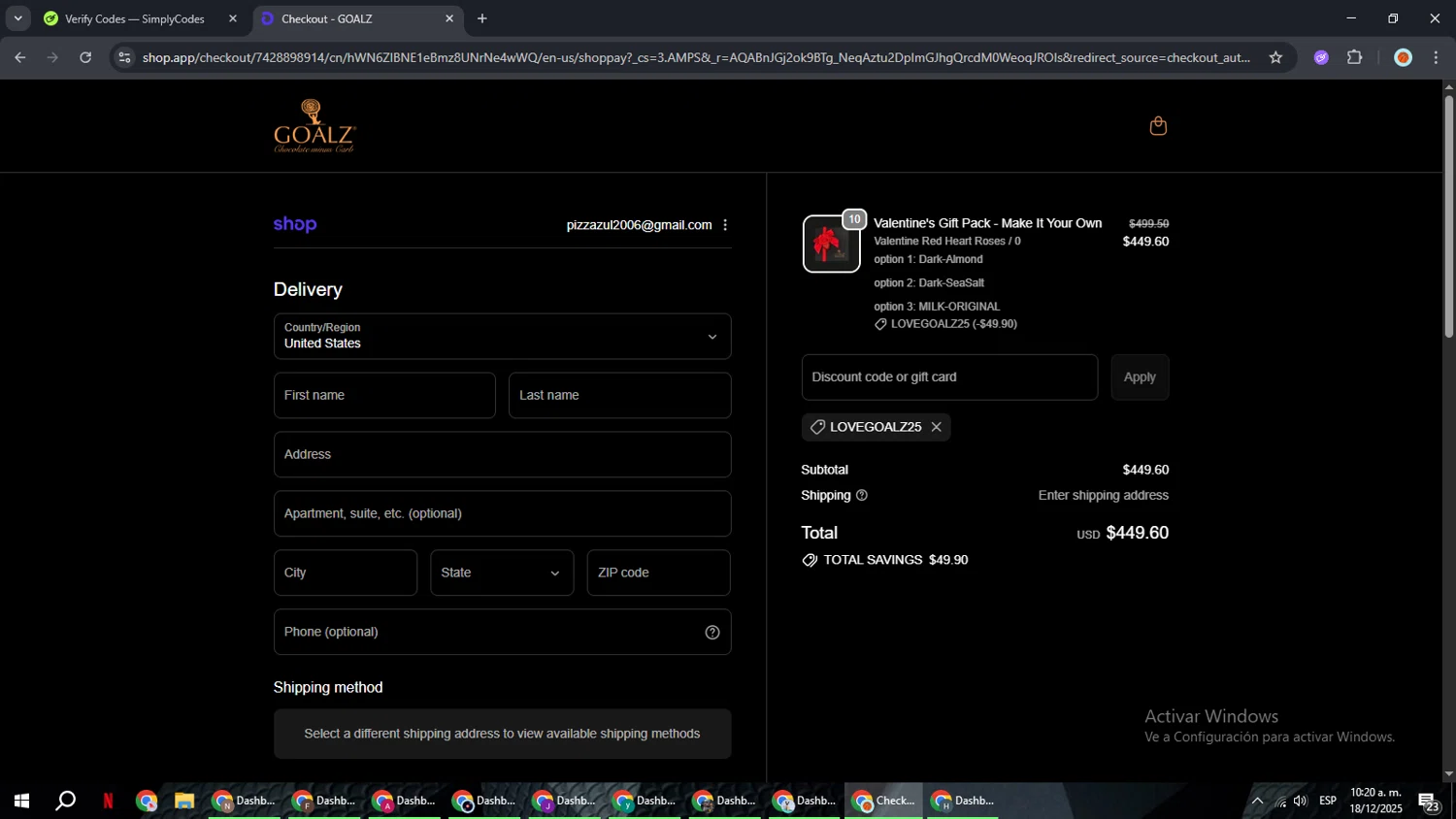The width and height of the screenshot is (1456, 819).
Task: Open the volume control
Action: pyautogui.click(x=1301, y=802)
